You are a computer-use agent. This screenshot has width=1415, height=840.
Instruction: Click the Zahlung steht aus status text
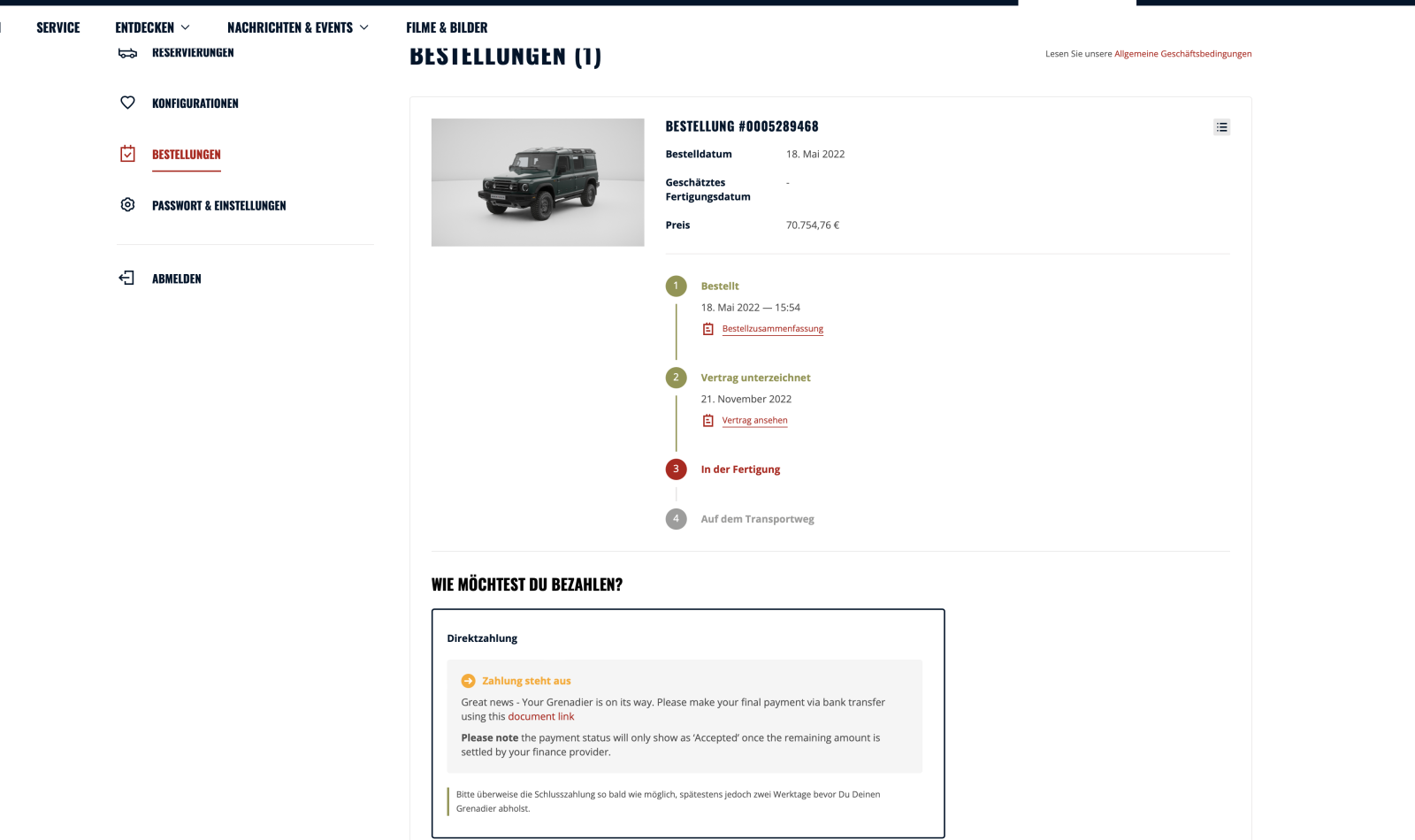pos(526,681)
